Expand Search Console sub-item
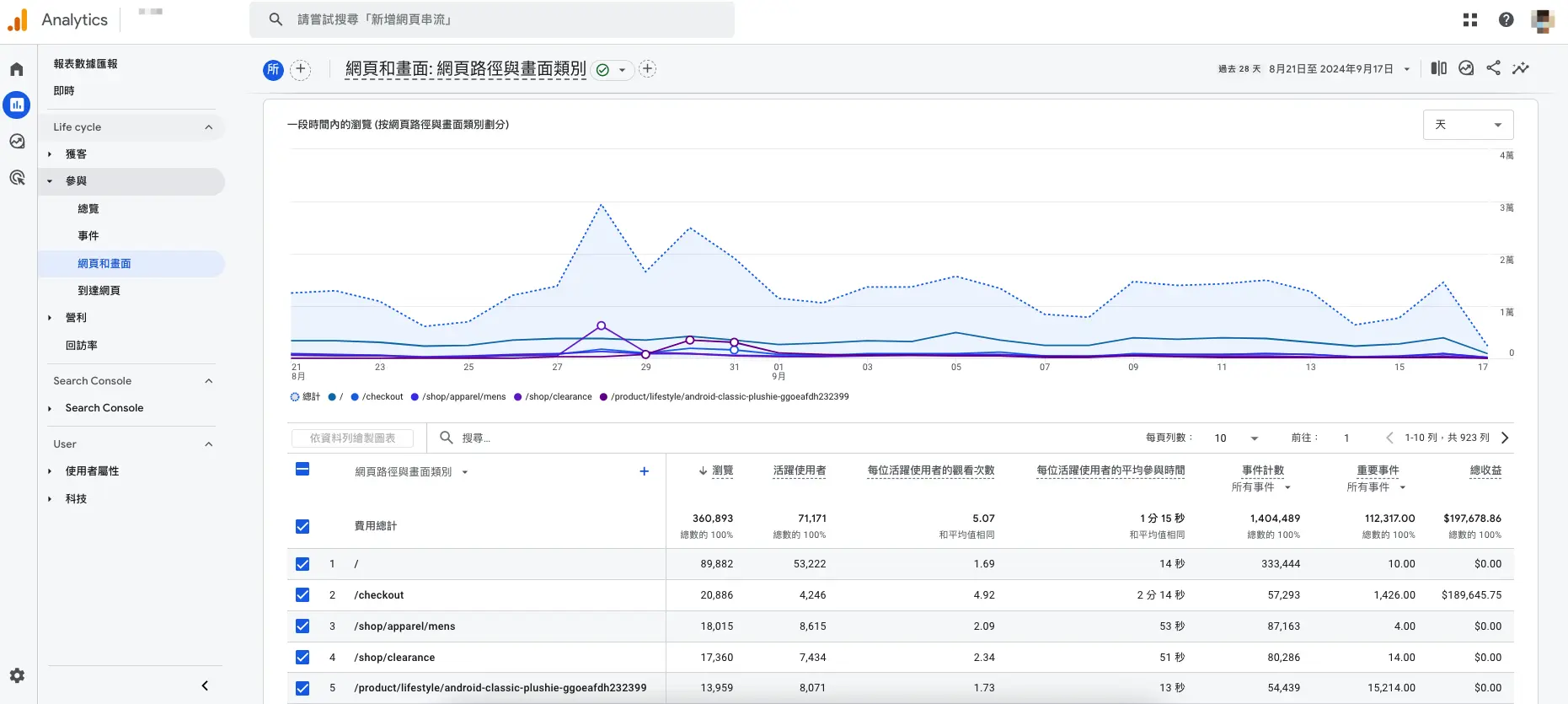1568x704 pixels. click(50, 408)
